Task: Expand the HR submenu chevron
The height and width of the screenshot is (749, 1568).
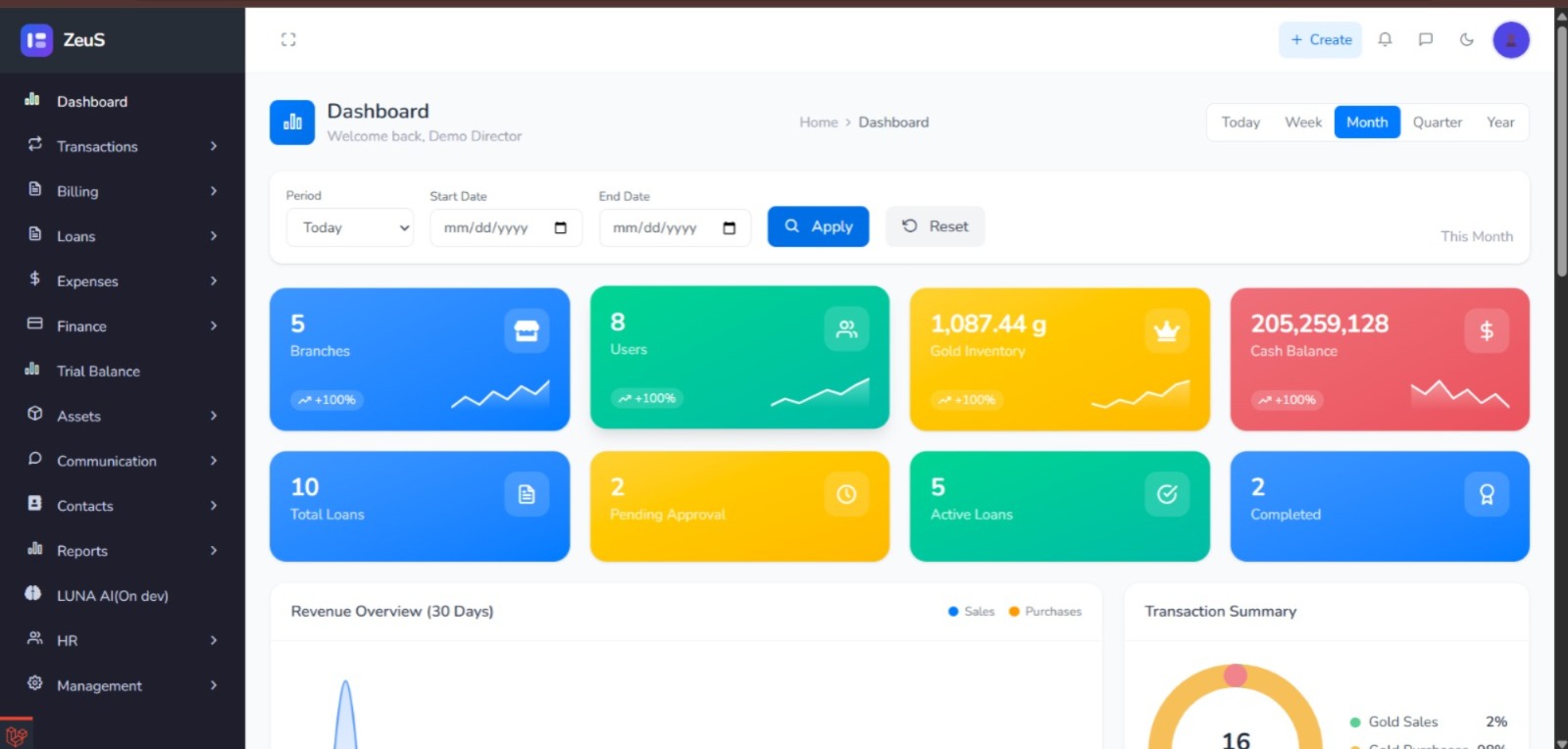Action: click(x=213, y=640)
